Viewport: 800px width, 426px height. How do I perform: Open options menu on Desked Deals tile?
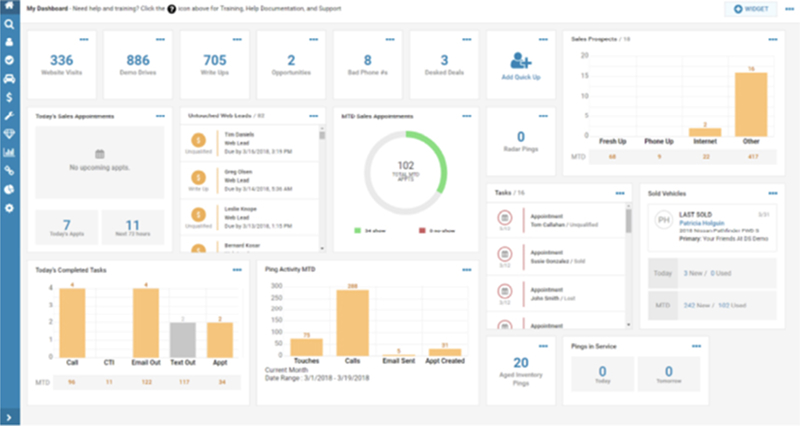467,39
